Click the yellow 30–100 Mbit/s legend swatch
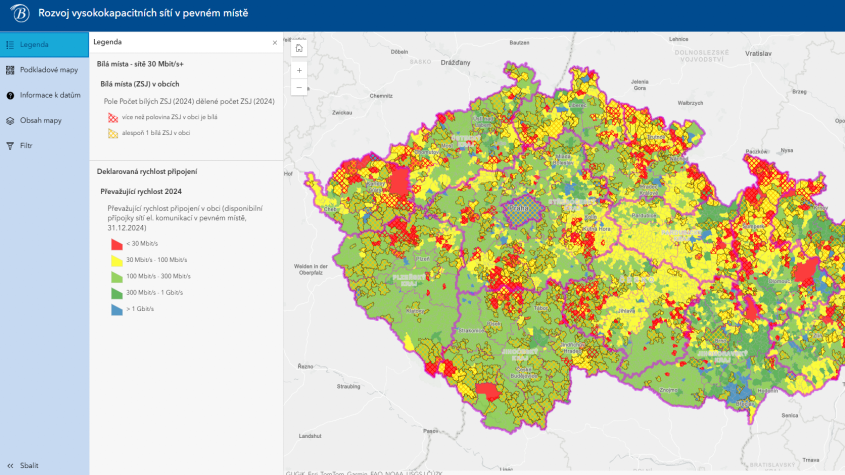Screen dimensions: 845x475 [116, 259]
